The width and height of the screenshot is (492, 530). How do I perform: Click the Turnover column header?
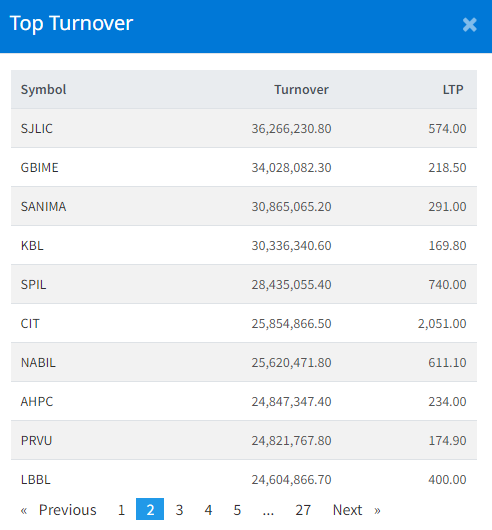point(301,90)
